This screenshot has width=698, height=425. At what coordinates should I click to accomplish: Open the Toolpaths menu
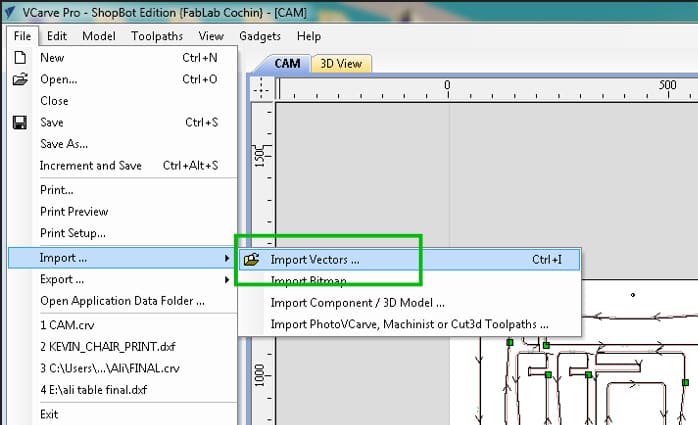[x=157, y=36]
